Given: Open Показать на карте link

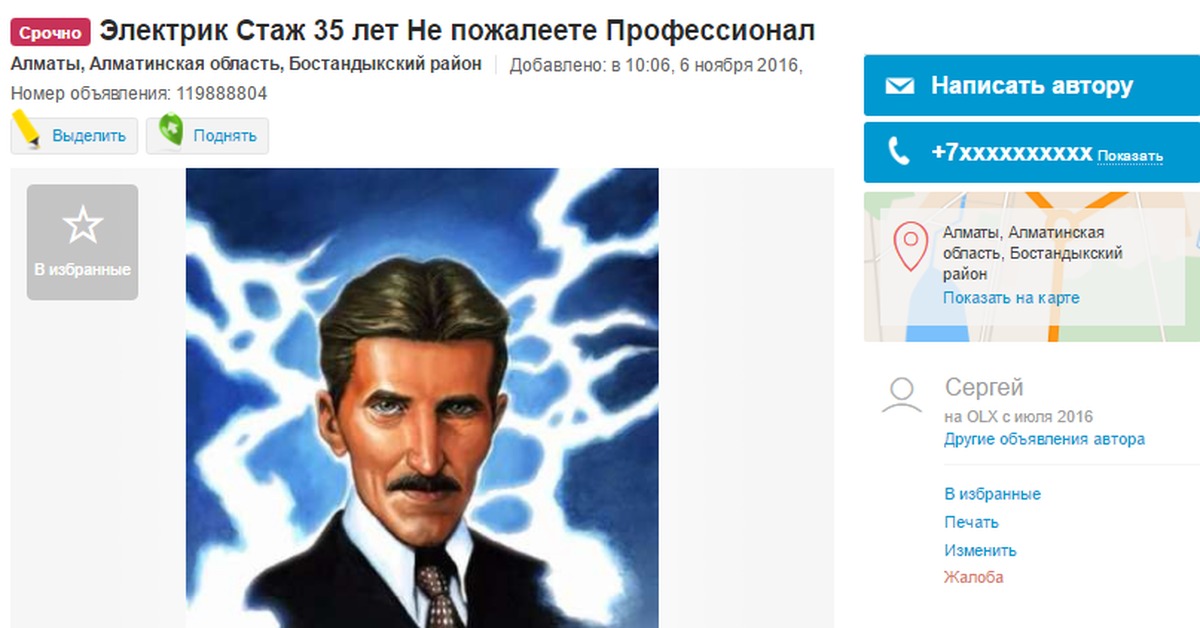Looking at the screenshot, I should (x=1011, y=298).
